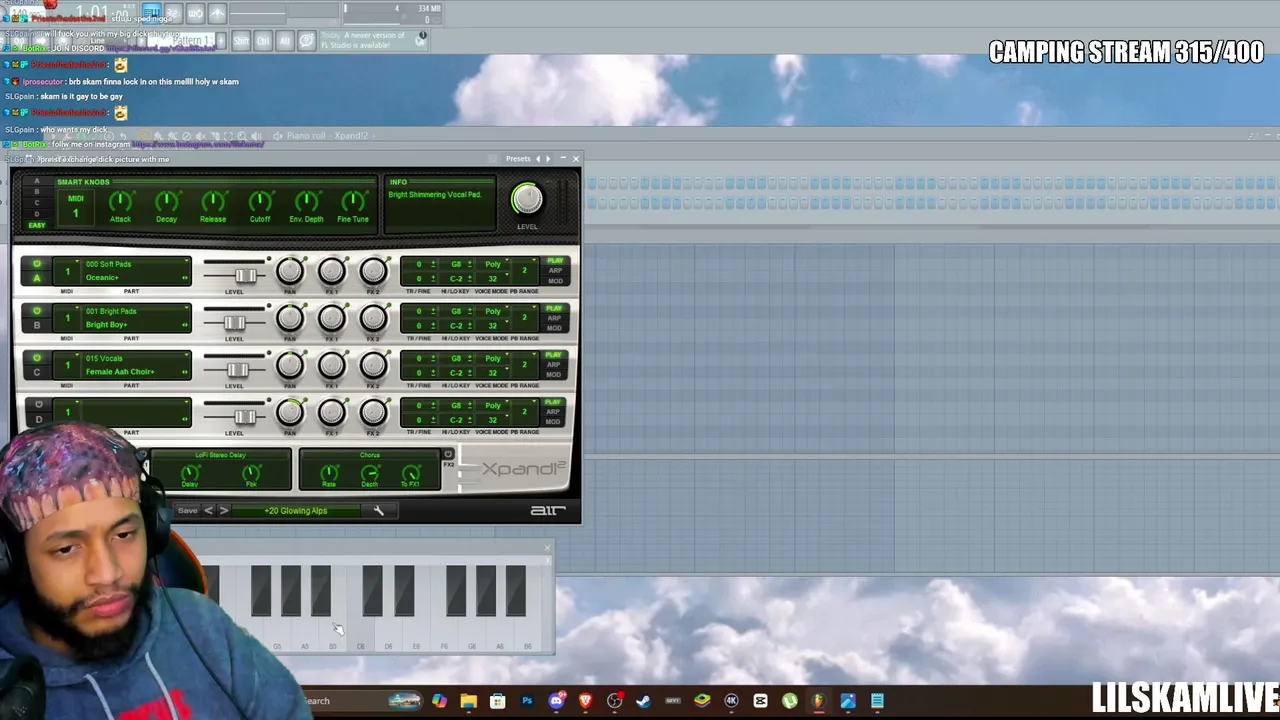
Task: Open the 015 Vocals category dropdown
Action: [136, 359]
